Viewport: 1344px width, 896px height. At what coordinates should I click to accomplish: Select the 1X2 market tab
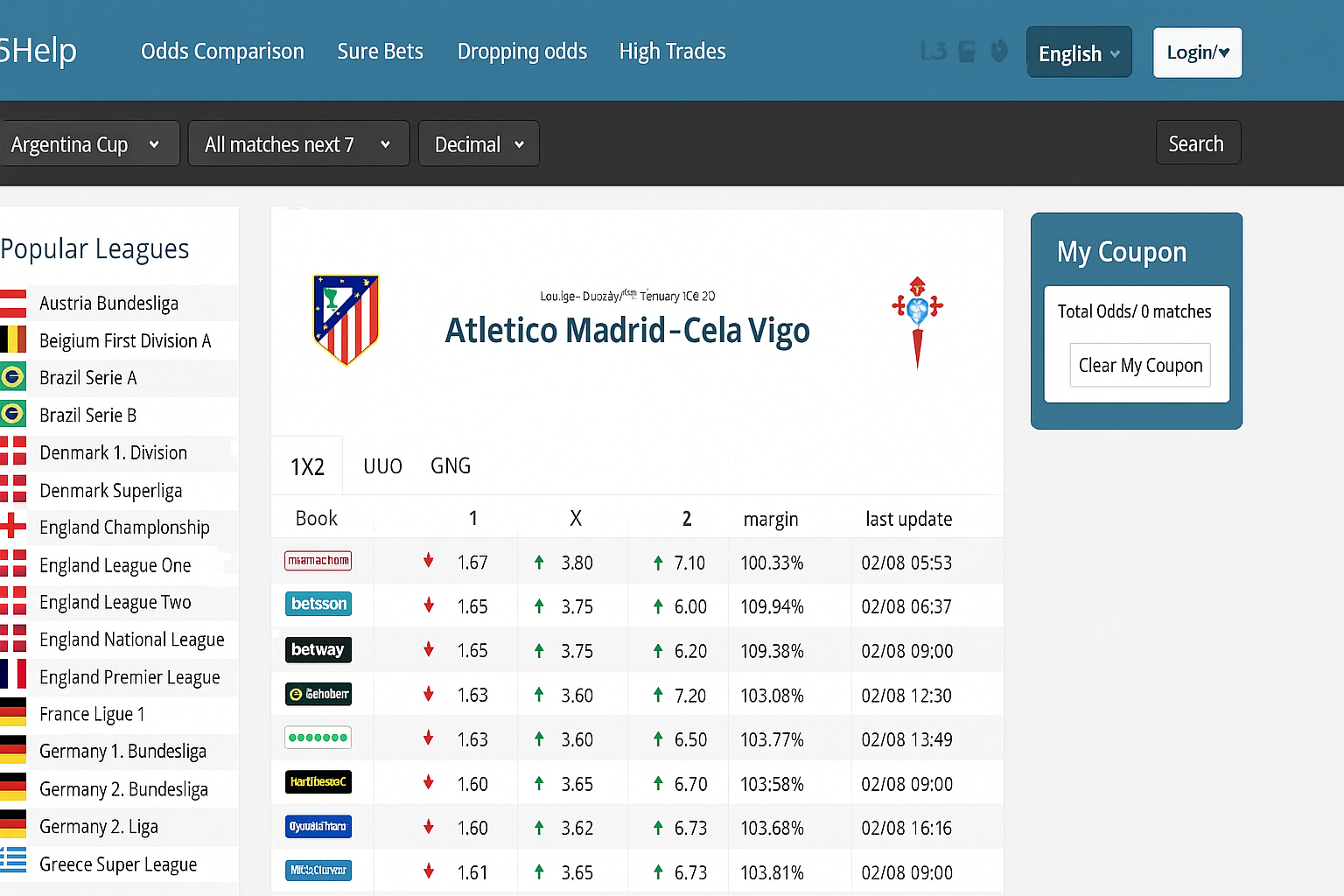(x=307, y=467)
